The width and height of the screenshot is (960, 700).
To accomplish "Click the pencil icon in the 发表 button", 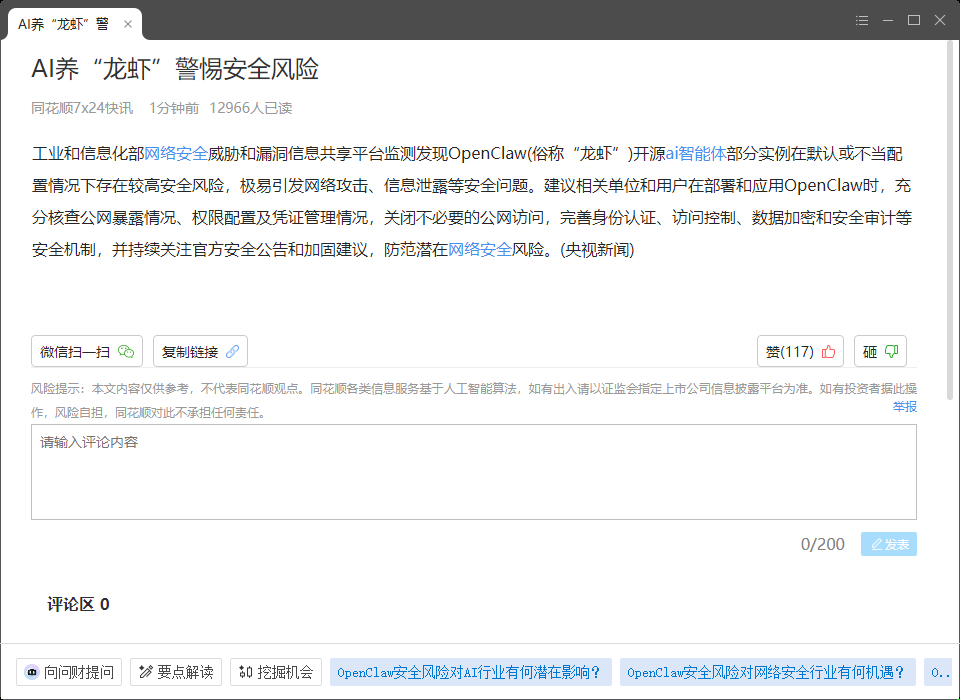I will coord(876,544).
